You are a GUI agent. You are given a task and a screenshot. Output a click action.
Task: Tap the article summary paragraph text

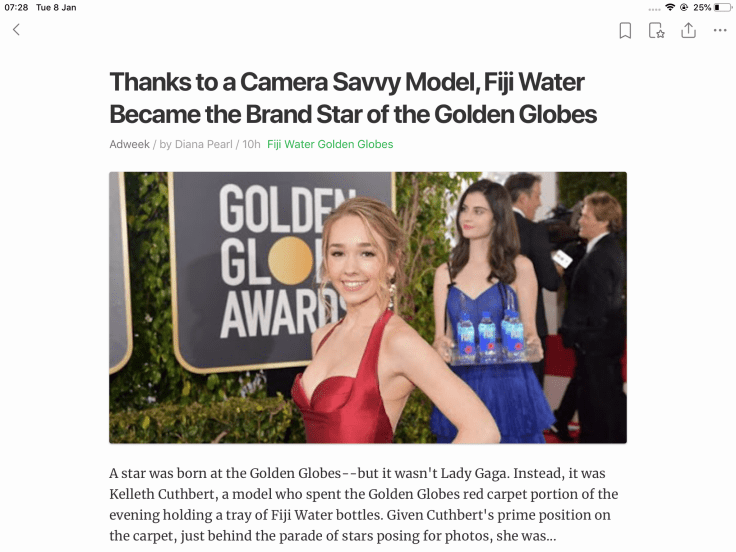click(x=364, y=505)
